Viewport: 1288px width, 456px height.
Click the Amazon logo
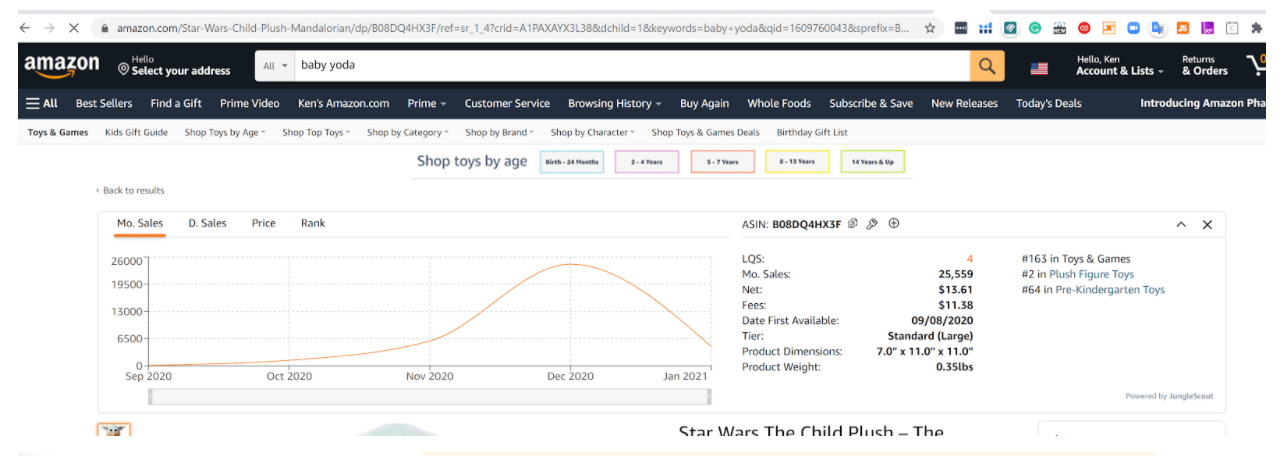[x=62, y=66]
